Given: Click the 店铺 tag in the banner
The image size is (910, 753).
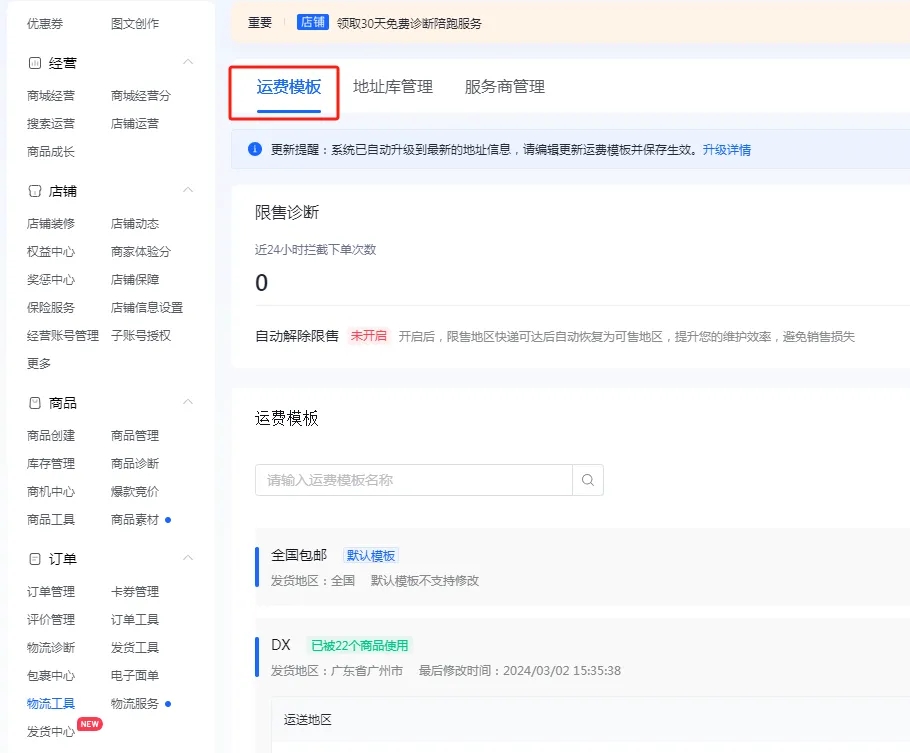Looking at the screenshot, I should (313, 22).
